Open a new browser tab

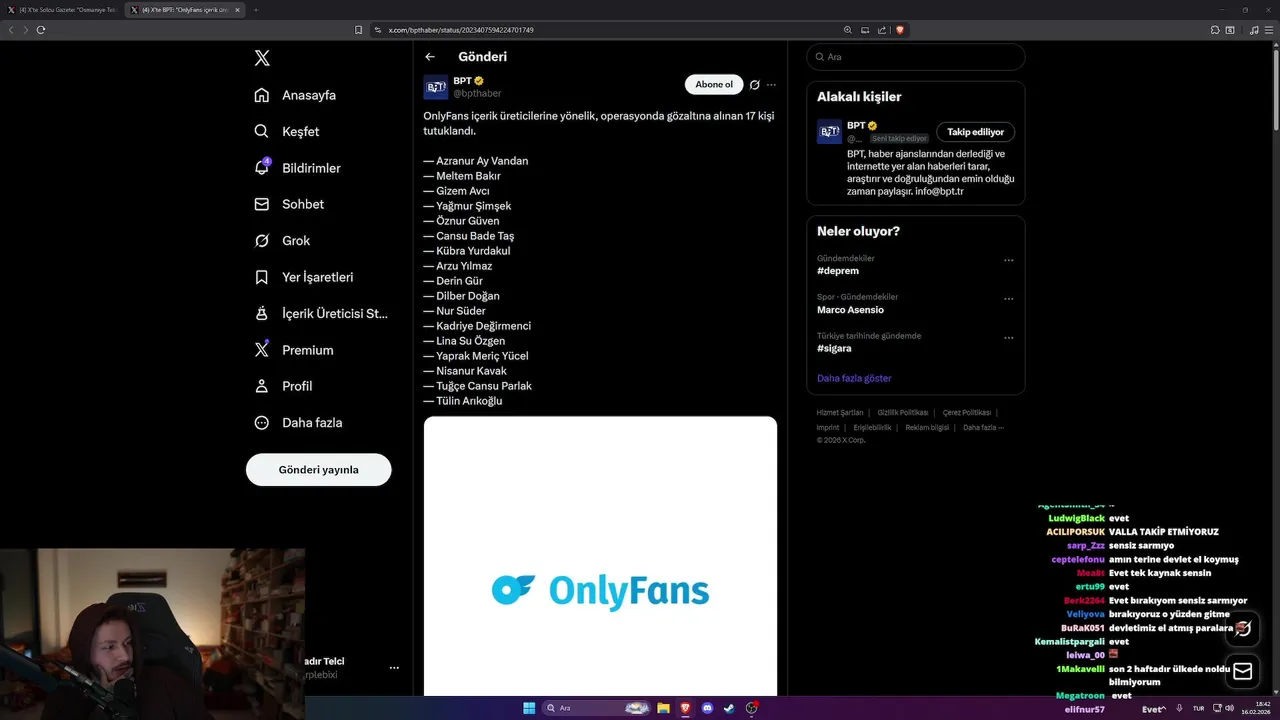pos(256,10)
